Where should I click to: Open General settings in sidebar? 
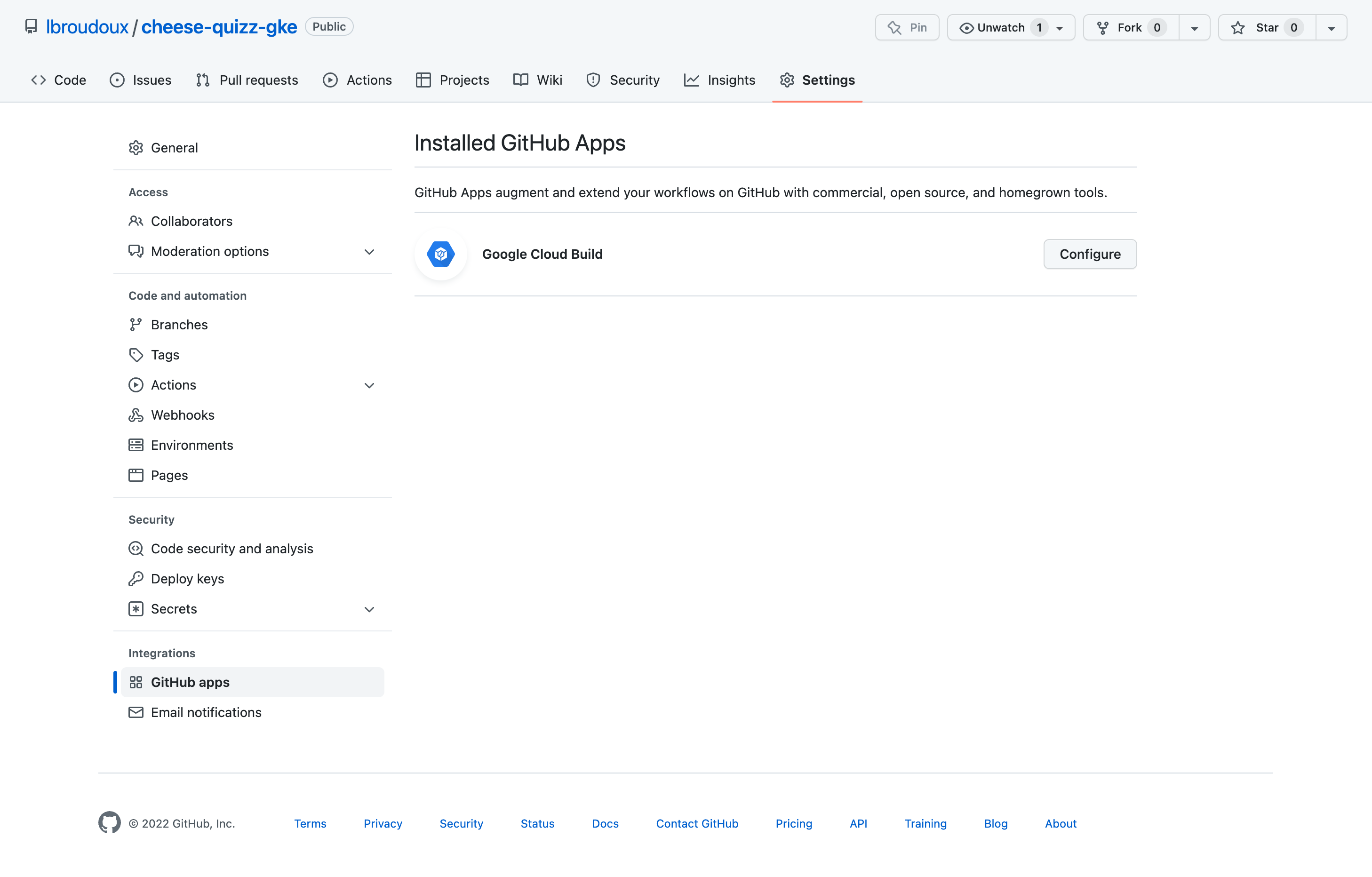(174, 148)
